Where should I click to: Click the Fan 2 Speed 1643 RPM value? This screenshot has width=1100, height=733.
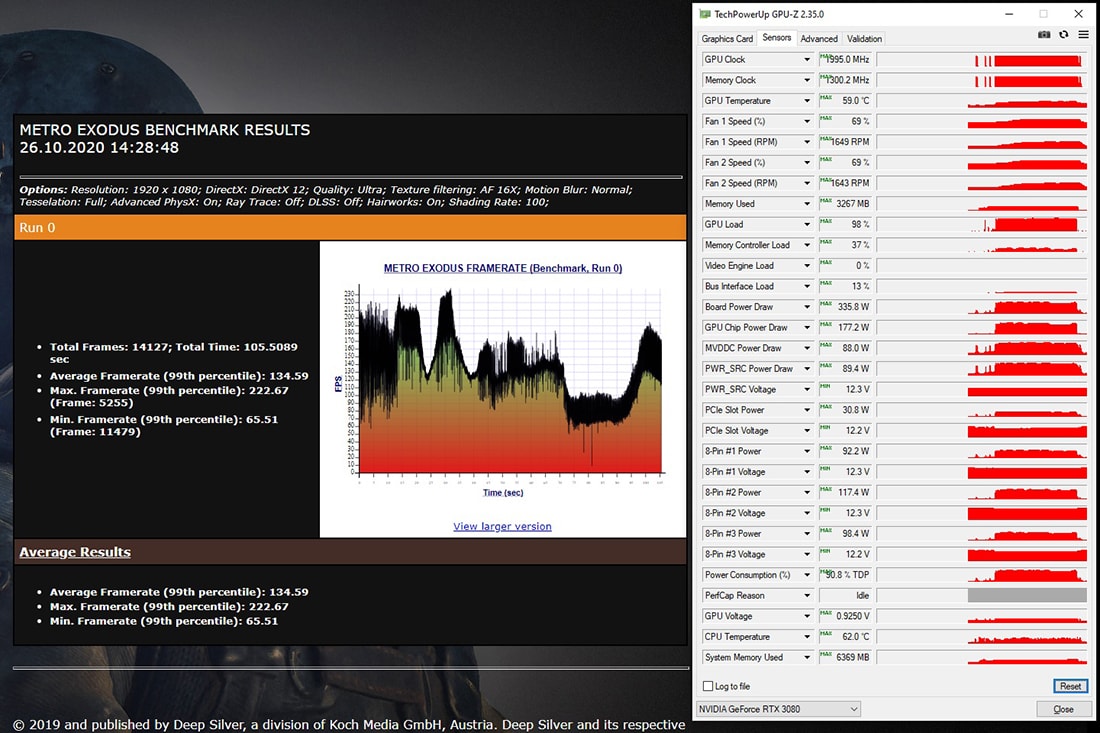[x=845, y=183]
